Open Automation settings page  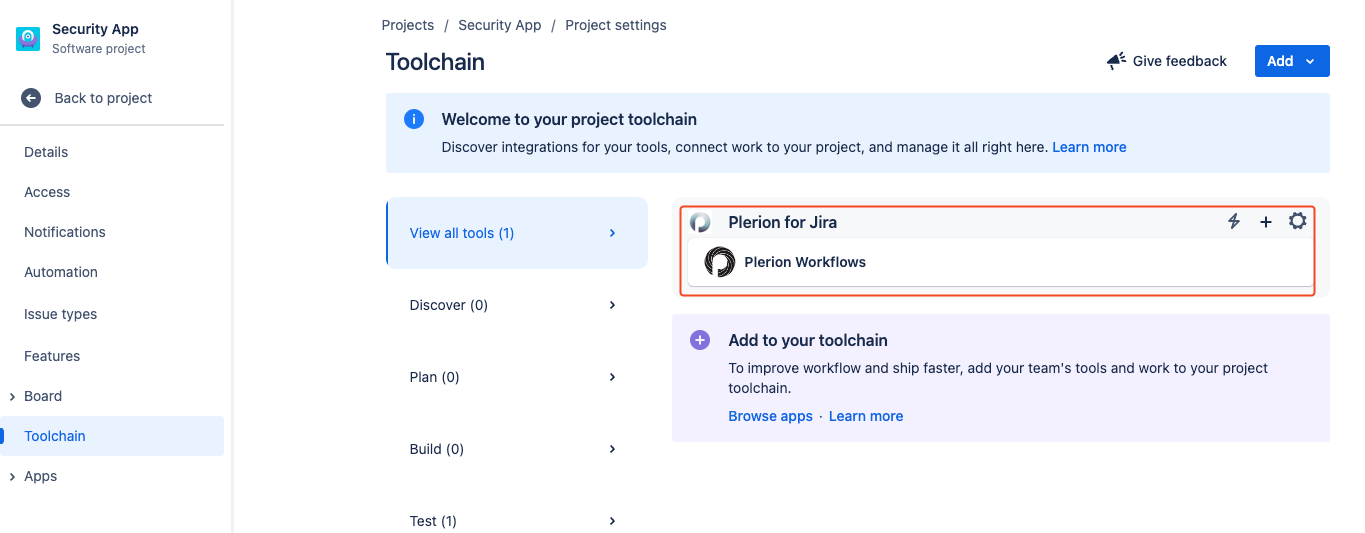click(61, 272)
